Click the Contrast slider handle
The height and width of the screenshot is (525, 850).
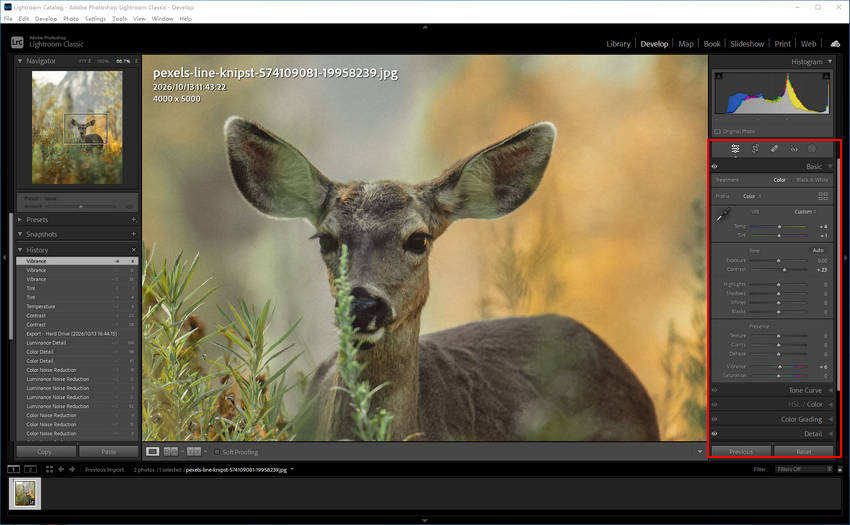click(784, 270)
